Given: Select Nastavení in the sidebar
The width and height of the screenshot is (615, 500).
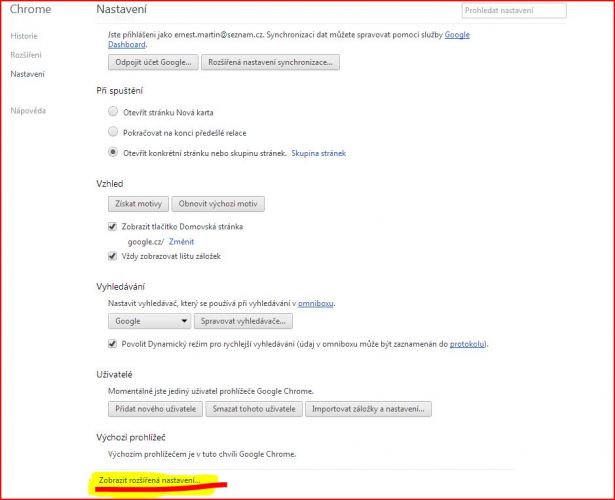Looking at the screenshot, I should 27,74.
